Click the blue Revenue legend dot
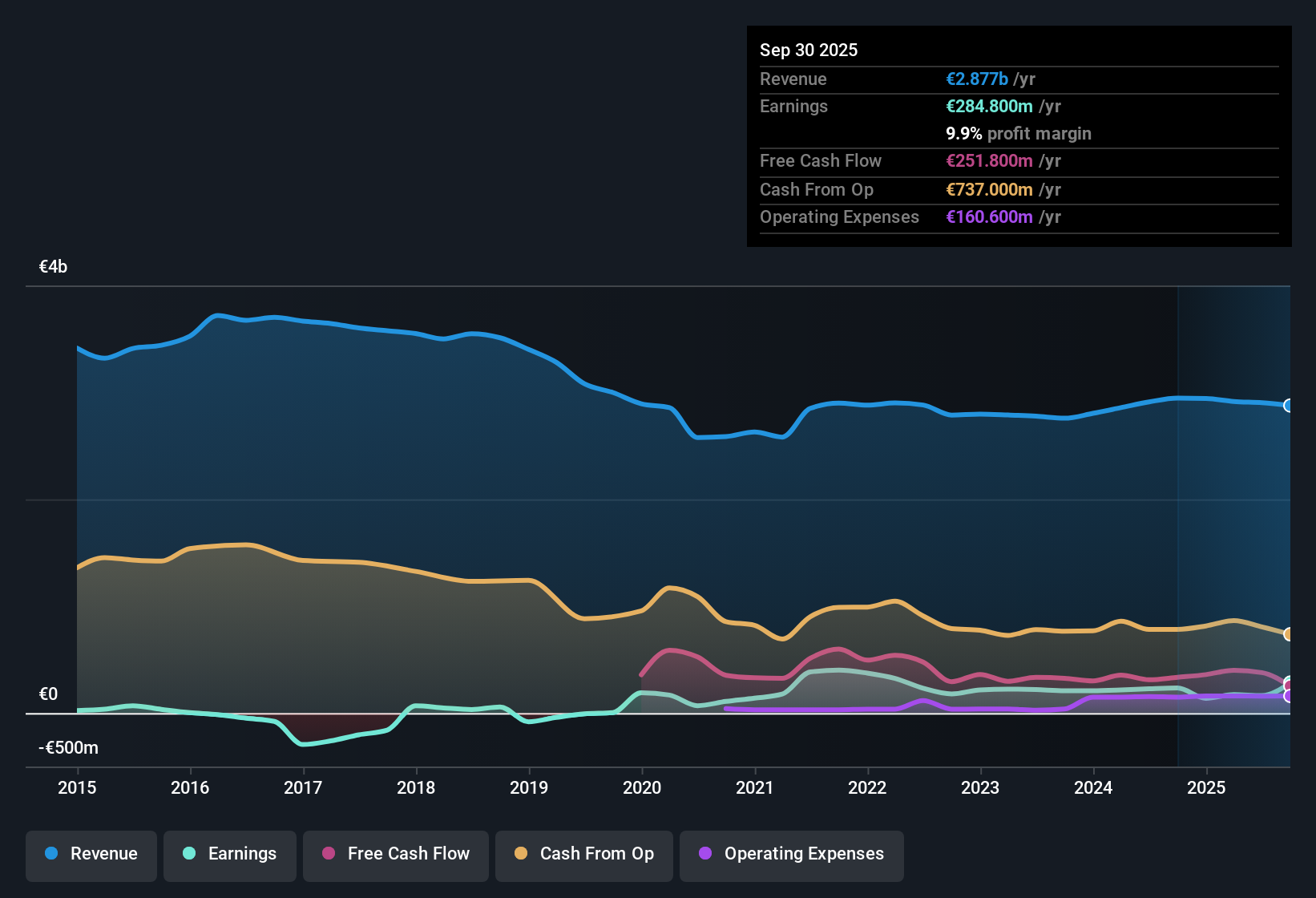Screen dimensions: 1316x898 pos(50,854)
